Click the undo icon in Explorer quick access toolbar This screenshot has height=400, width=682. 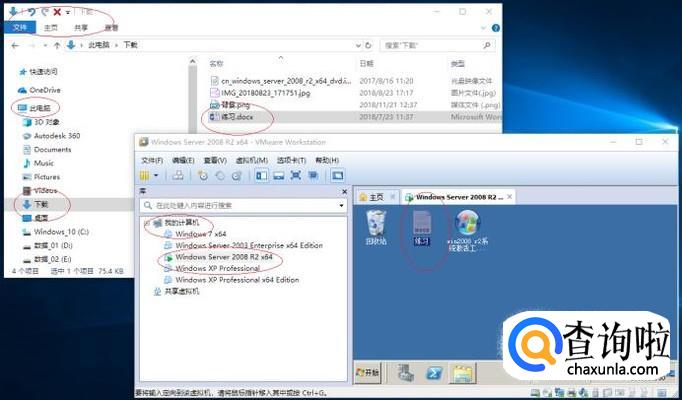[x=31, y=12]
